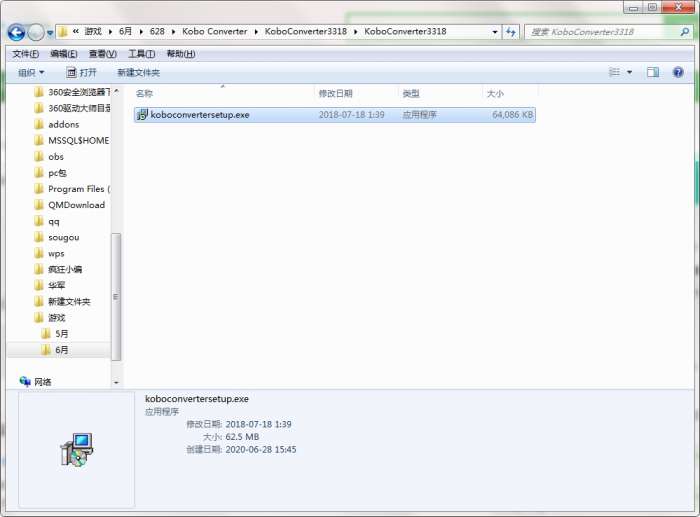This screenshot has width=700, height=517.
Task: Click the large installer thumbnail in details pane
Action: (76, 449)
